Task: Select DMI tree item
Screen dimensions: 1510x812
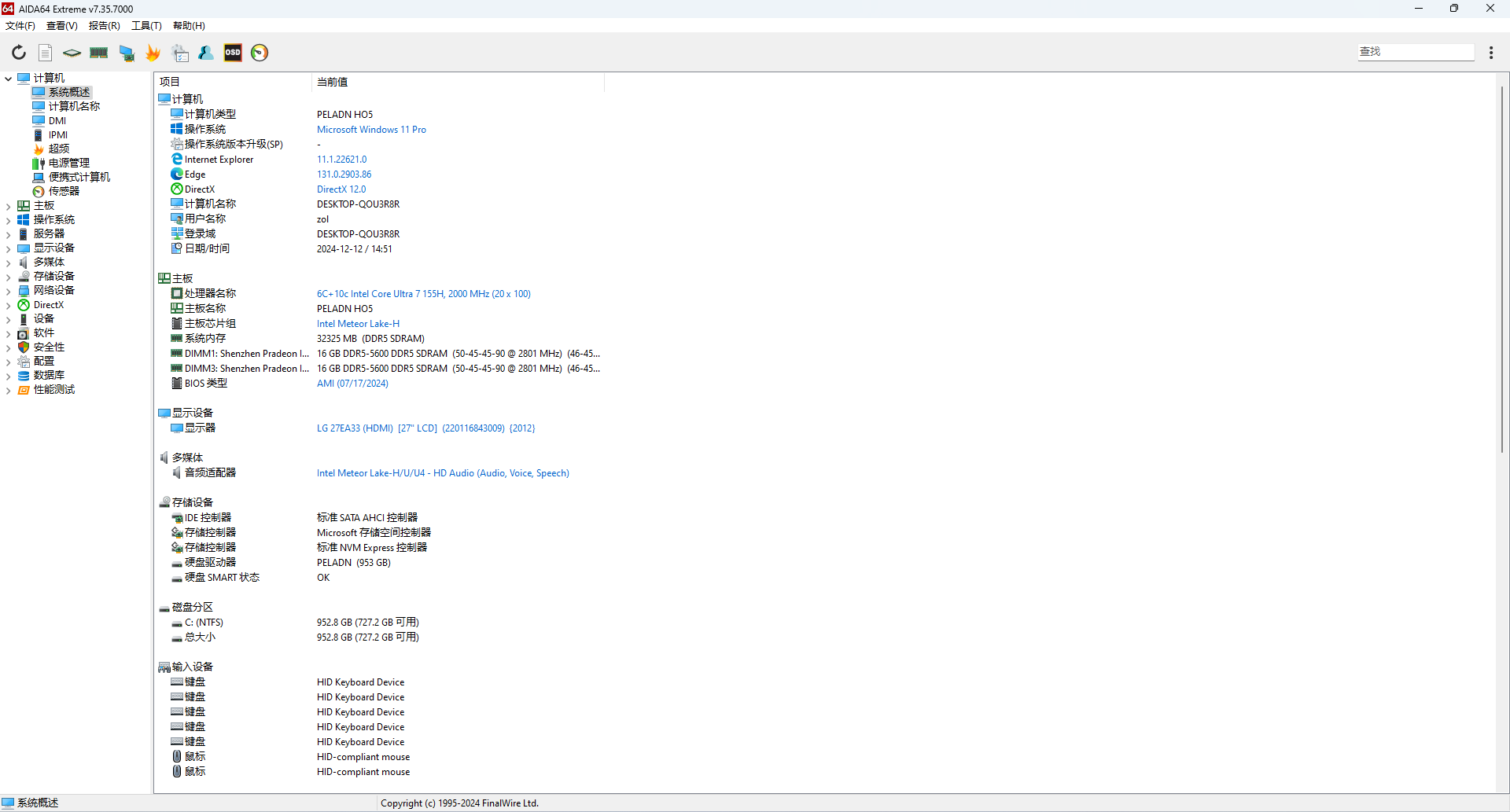Action: click(57, 120)
